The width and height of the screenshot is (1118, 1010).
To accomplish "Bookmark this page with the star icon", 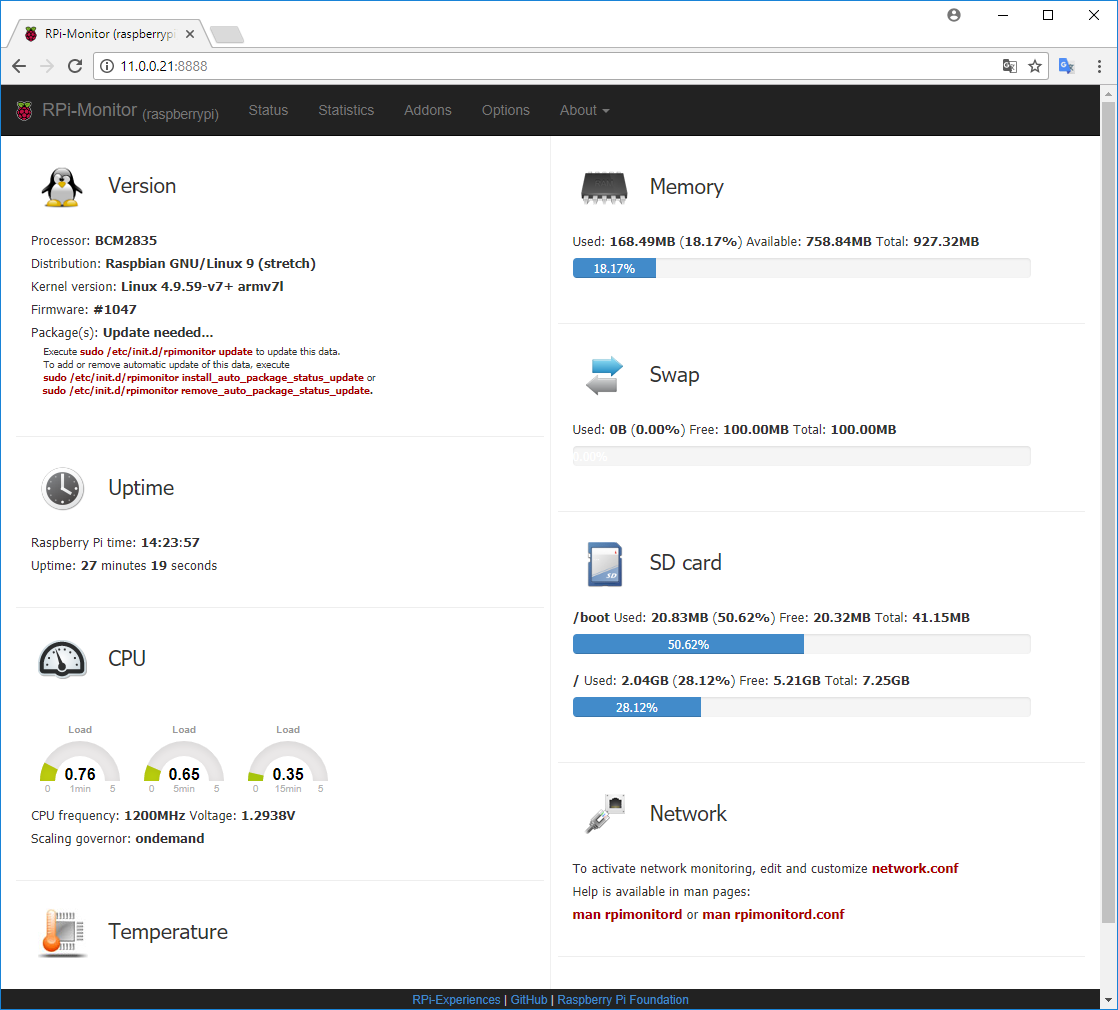I will pos(1035,66).
